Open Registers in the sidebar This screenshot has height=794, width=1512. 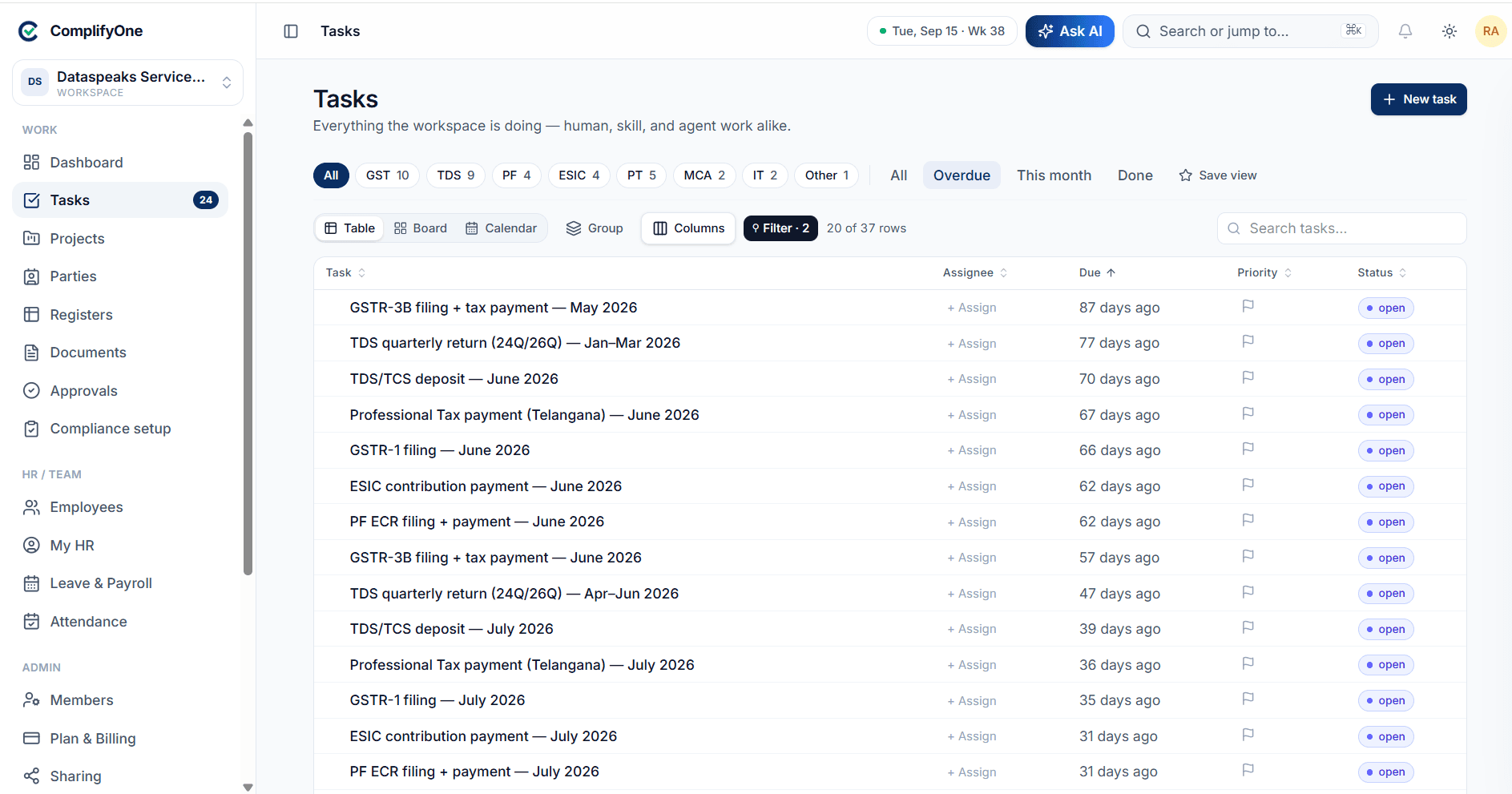[120, 315]
